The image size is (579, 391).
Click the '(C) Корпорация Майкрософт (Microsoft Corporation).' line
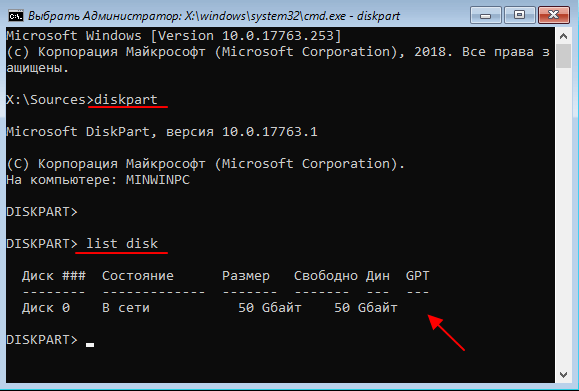pos(206,164)
